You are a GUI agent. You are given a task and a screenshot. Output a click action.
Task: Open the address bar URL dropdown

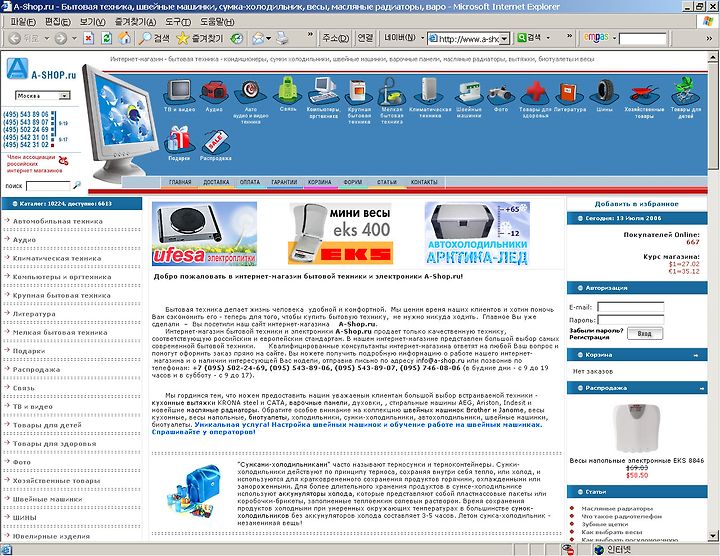pyautogui.click(x=504, y=39)
